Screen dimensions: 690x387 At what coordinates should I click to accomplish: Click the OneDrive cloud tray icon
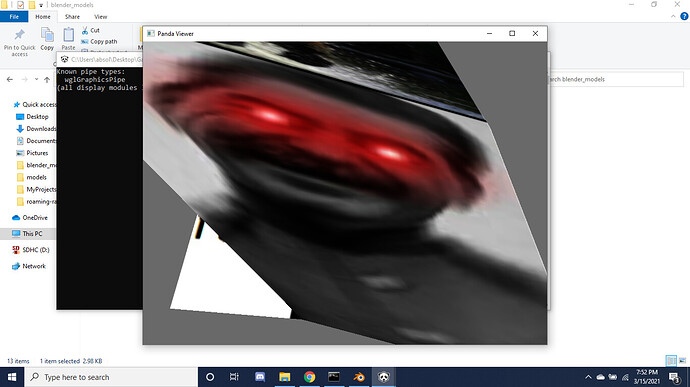click(x=600, y=377)
